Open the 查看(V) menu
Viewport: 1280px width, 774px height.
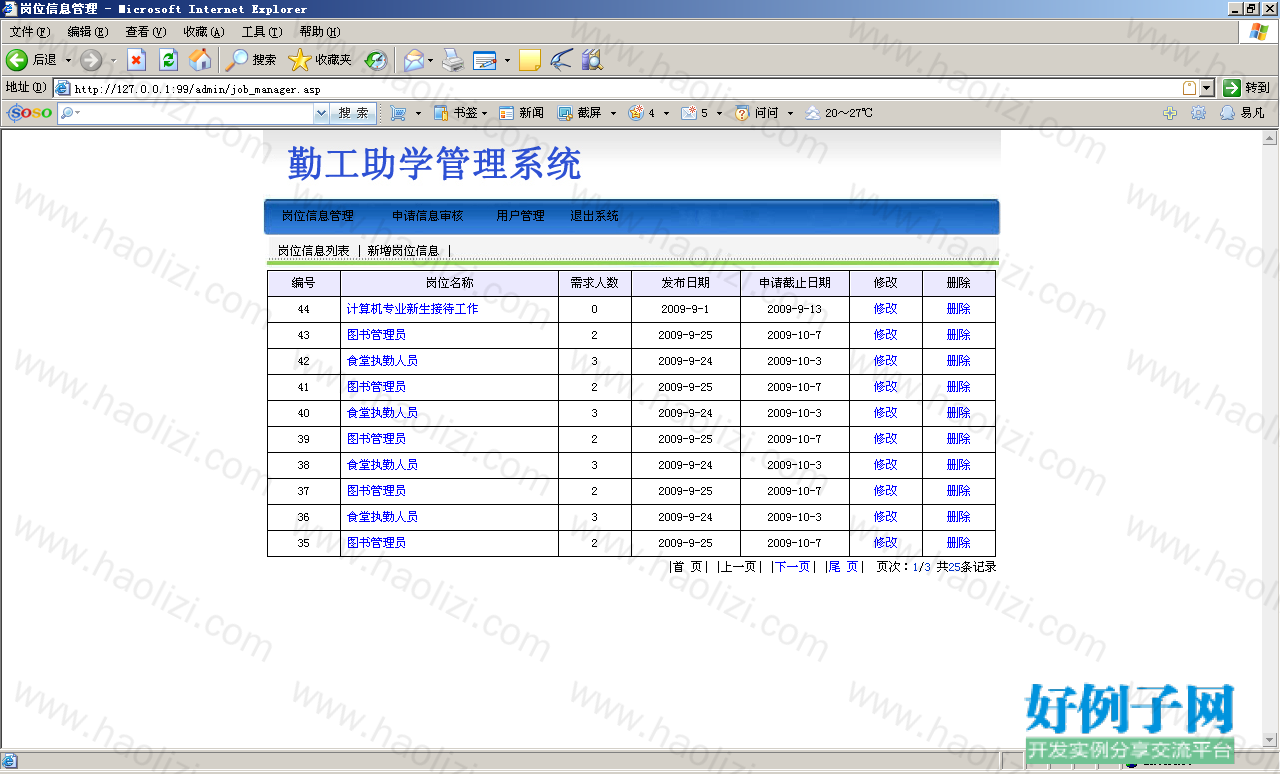[146, 32]
